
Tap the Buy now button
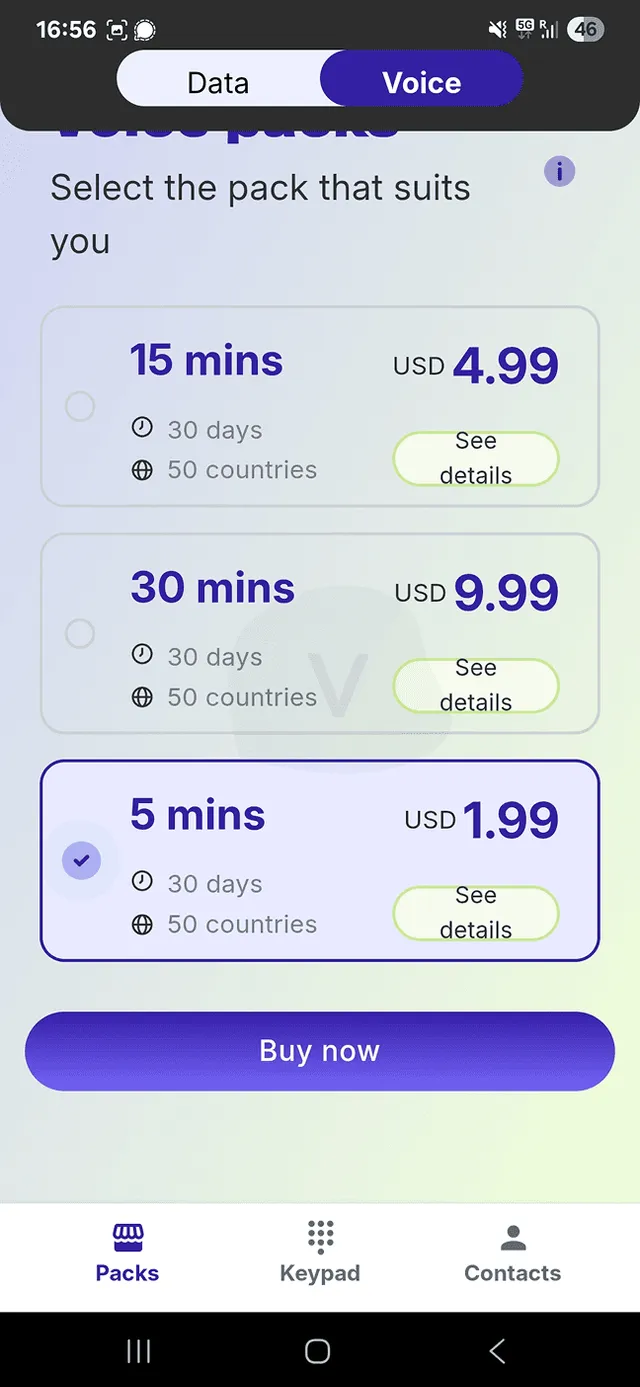[320, 1051]
